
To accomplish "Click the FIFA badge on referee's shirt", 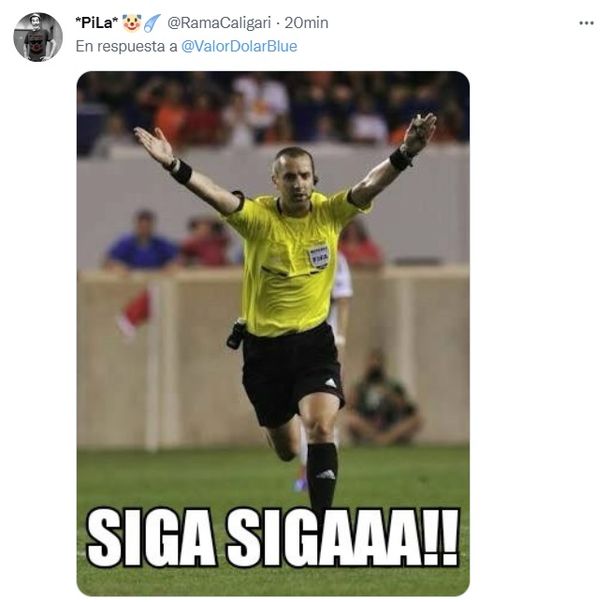I will click(319, 257).
